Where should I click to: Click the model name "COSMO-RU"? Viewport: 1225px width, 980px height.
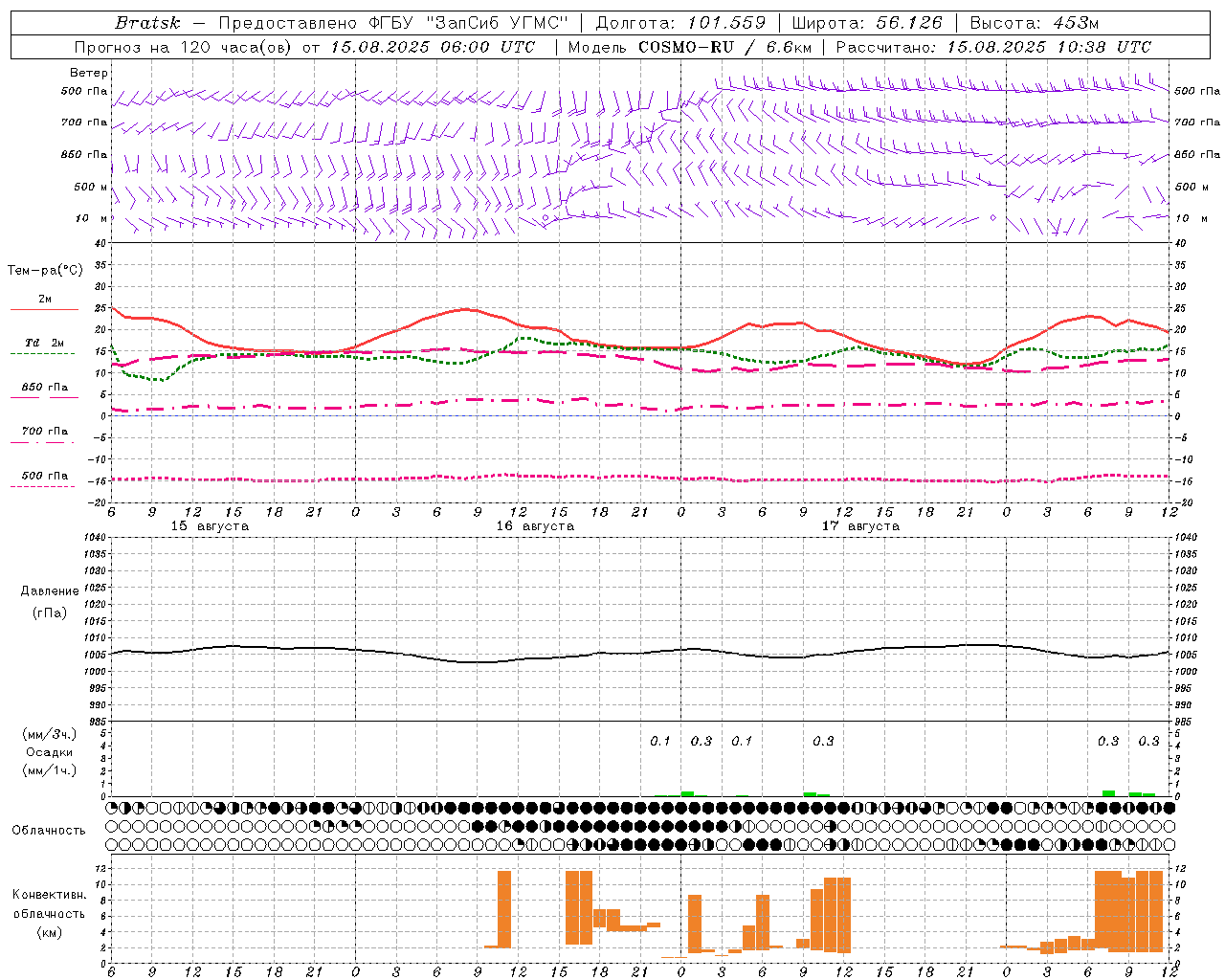(x=687, y=47)
